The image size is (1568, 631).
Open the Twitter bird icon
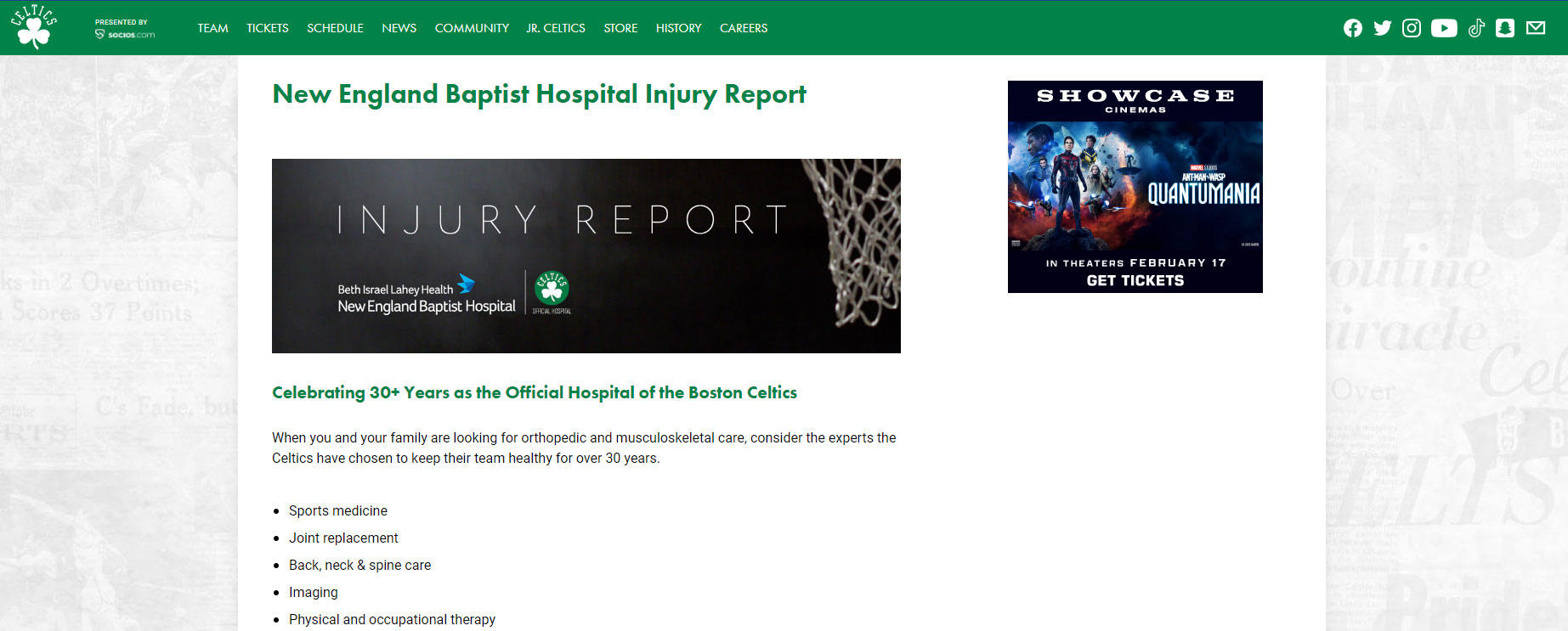click(x=1383, y=28)
